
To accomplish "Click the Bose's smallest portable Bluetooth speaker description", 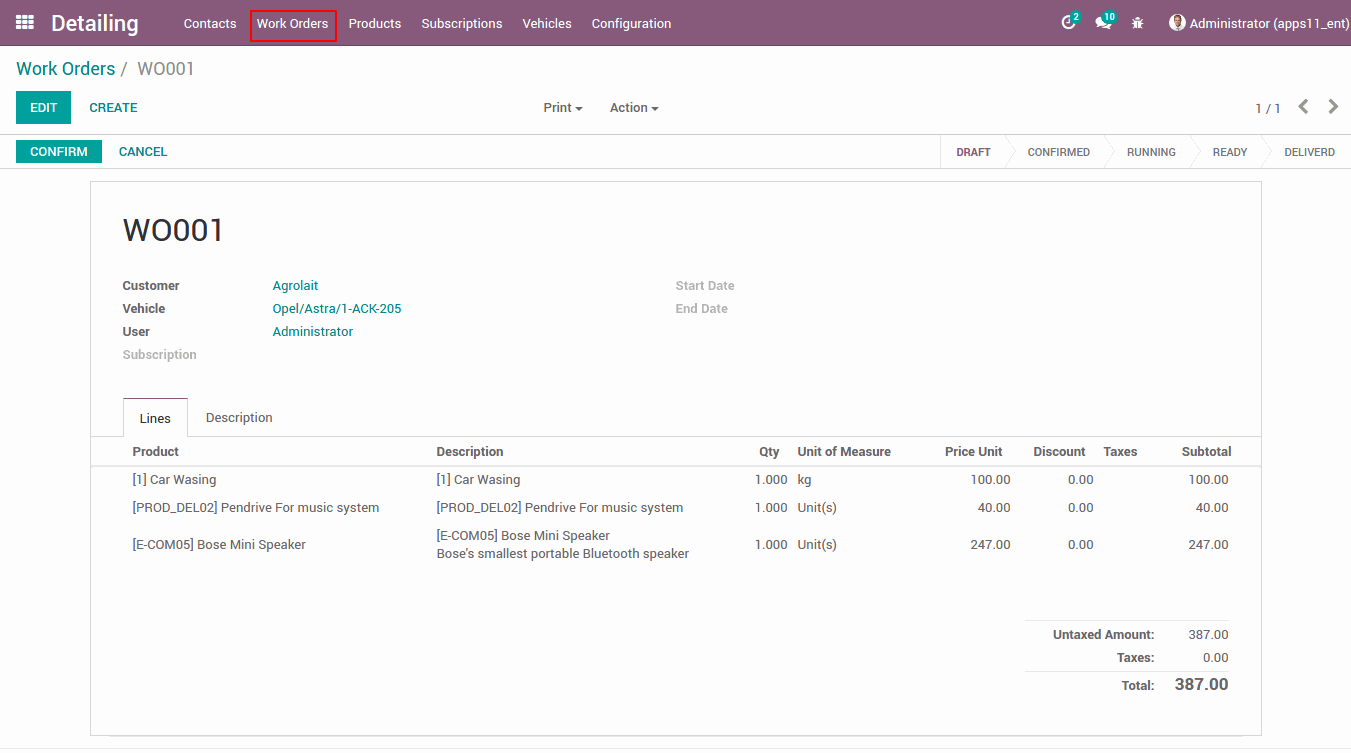I will [563, 554].
